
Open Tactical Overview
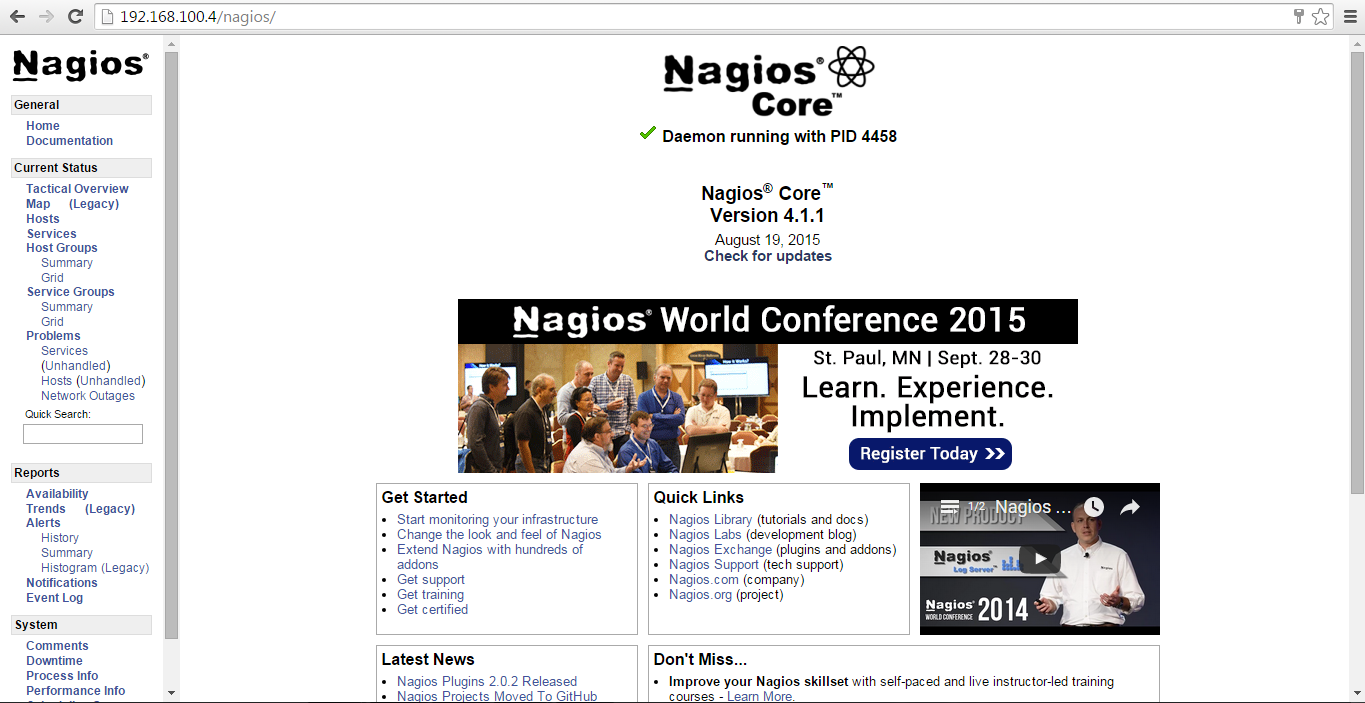click(x=77, y=189)
